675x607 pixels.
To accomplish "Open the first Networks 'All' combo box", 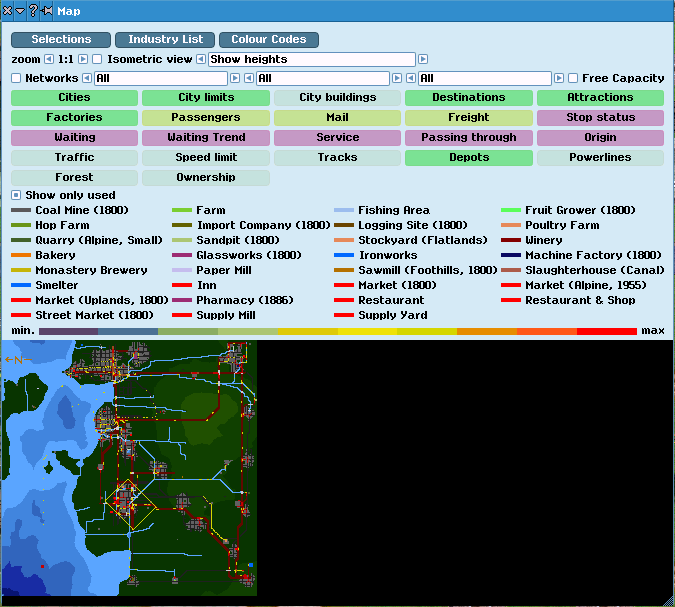I will [x=161, y=78].
